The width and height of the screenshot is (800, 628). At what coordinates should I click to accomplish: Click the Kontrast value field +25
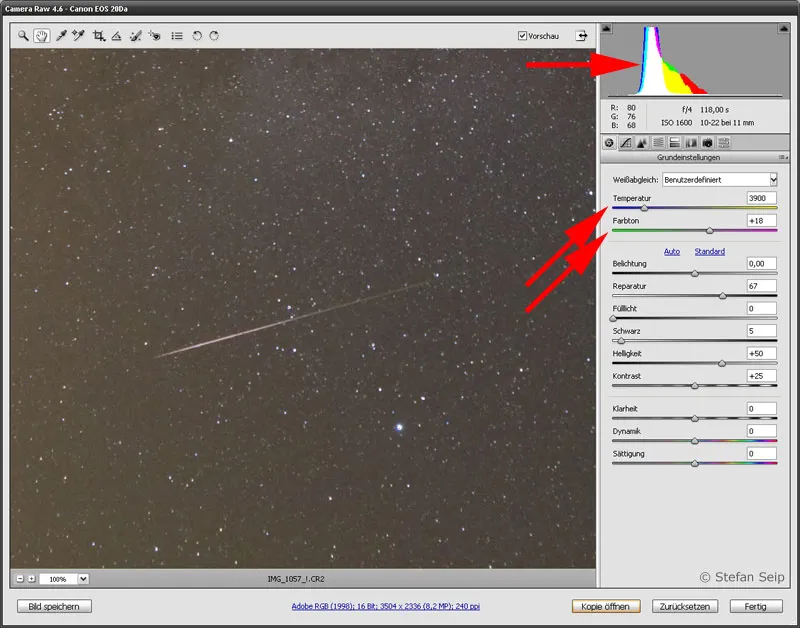(762, 375)
